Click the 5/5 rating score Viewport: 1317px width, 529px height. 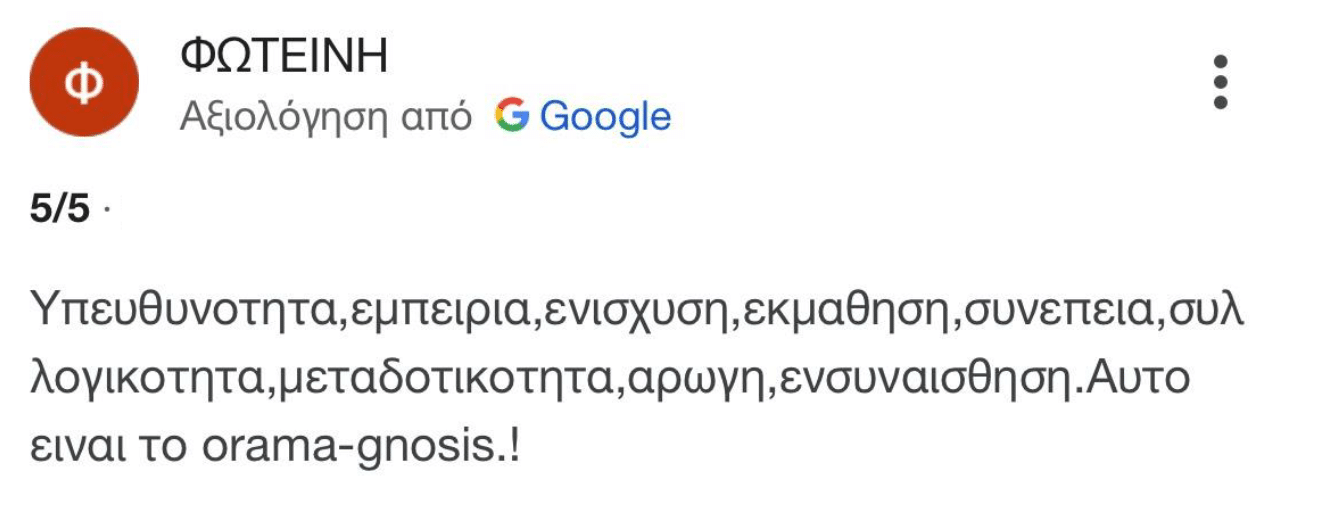pos(60,210)
